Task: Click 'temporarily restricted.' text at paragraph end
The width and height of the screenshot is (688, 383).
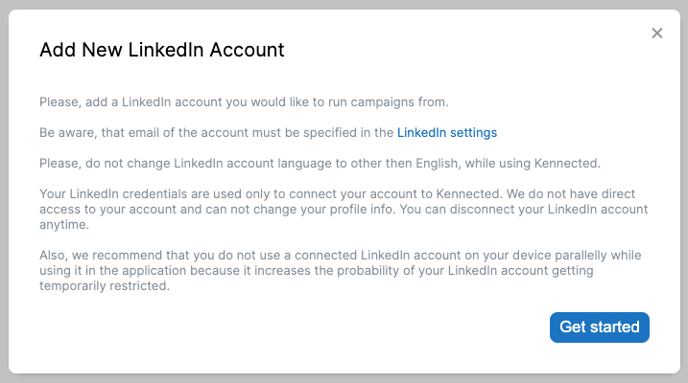Action: 104,286
